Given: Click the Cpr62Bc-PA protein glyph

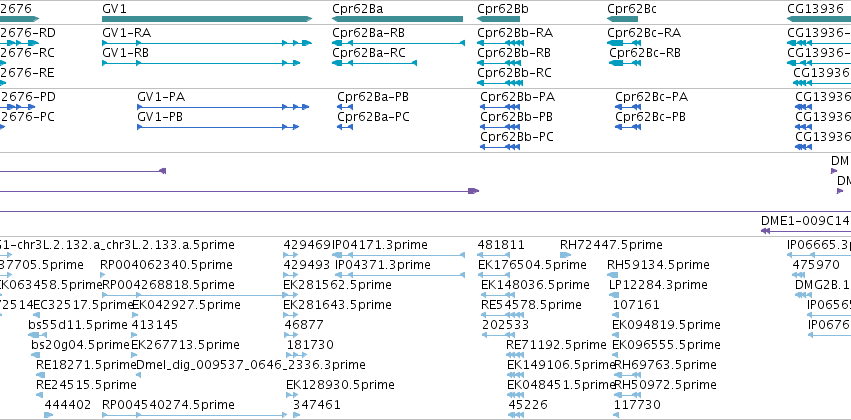Looking at the screenshot, I should (628, 107).
